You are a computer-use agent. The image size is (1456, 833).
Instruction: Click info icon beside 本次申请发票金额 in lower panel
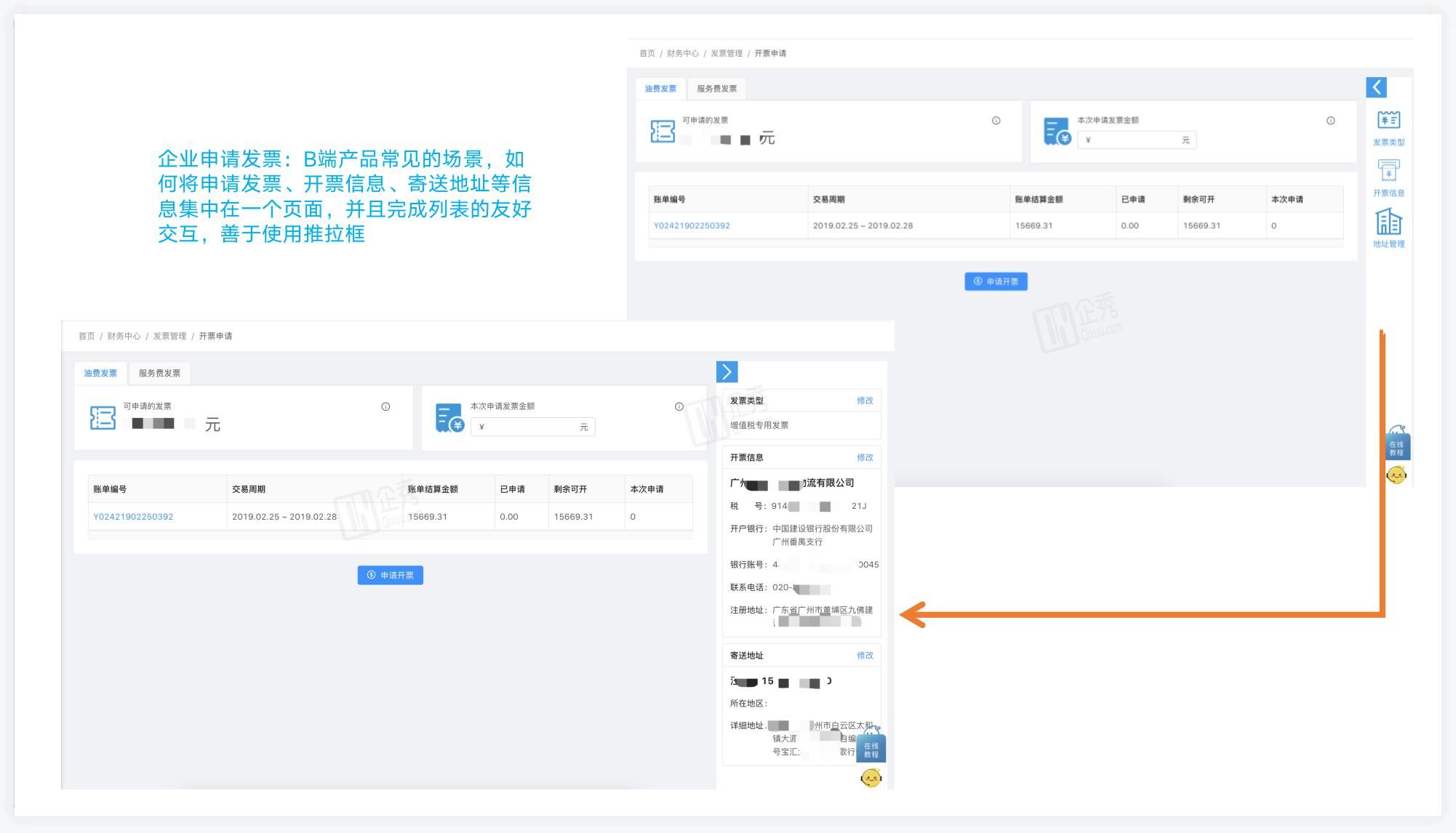679,407
